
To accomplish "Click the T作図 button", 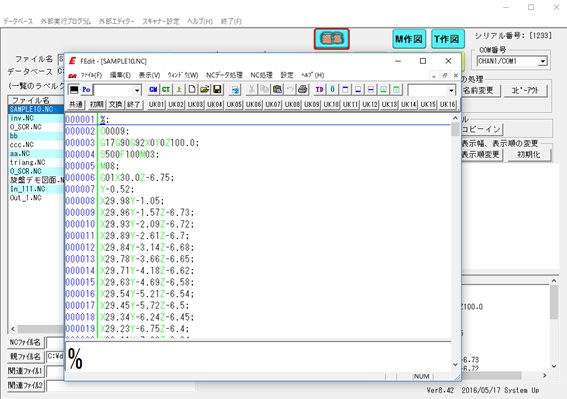I will click(447, 39).
